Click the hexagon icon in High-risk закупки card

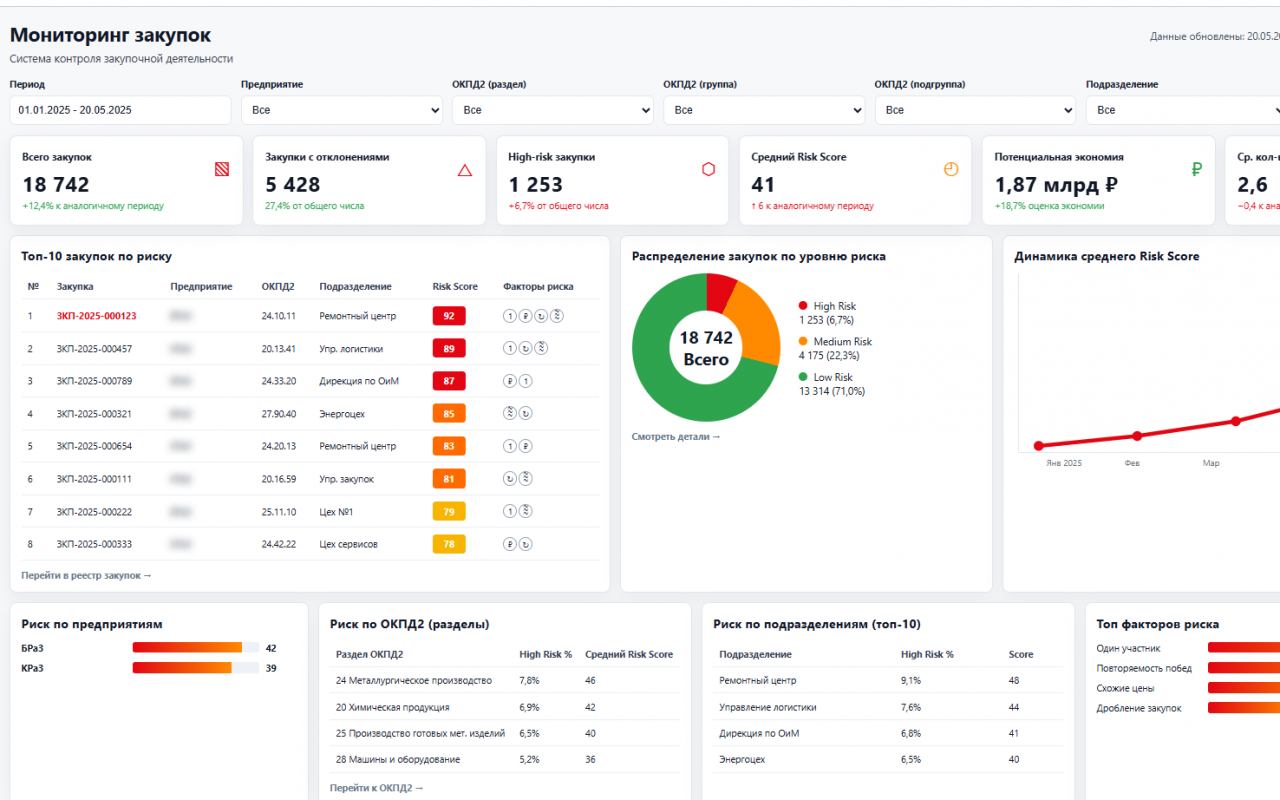click(708, 170)
